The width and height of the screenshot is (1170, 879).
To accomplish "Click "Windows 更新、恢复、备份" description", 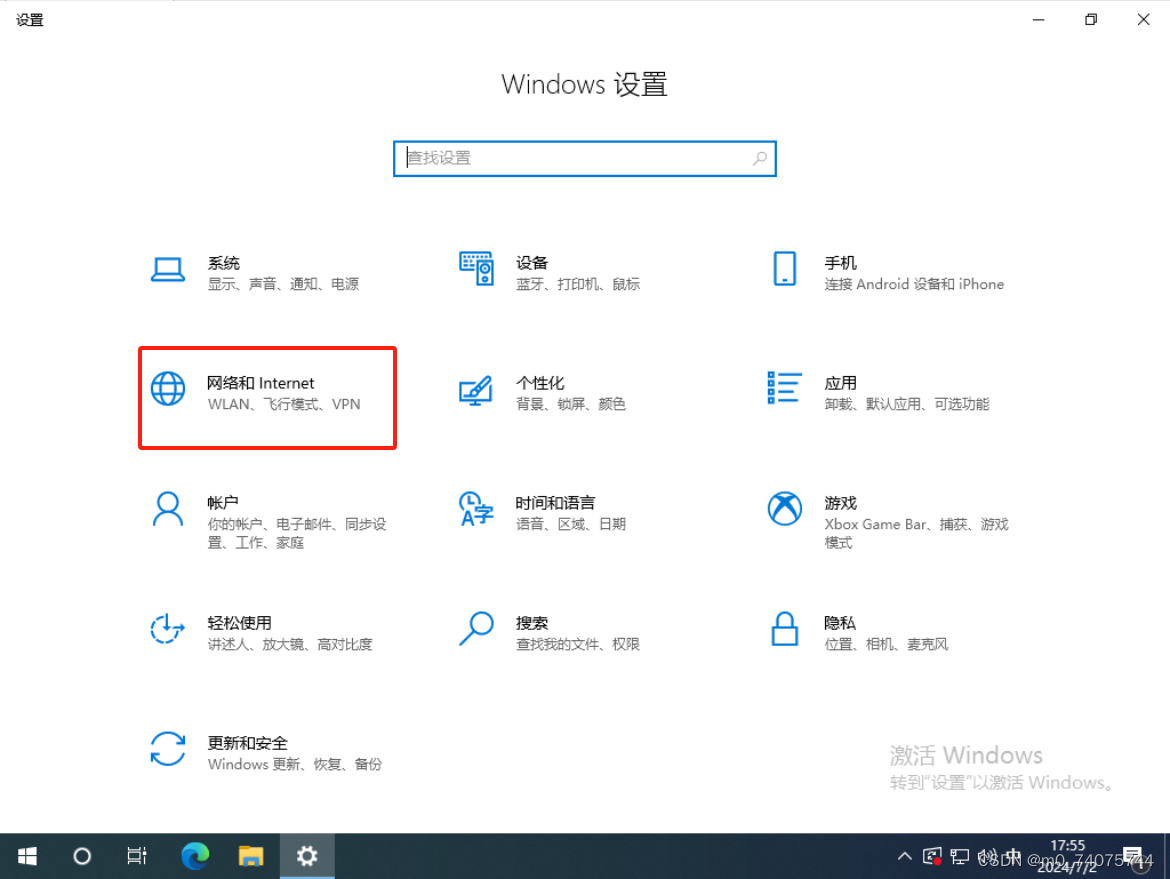I will [295, 765].
